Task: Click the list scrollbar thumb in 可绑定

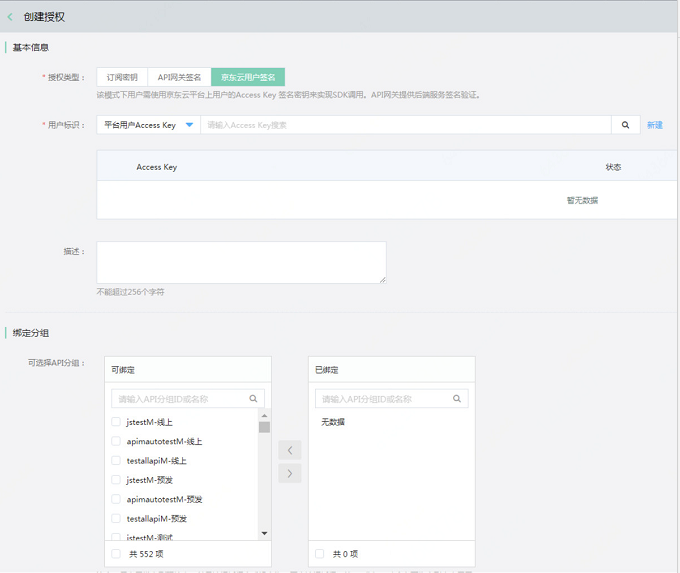Action: pos(265,427)
